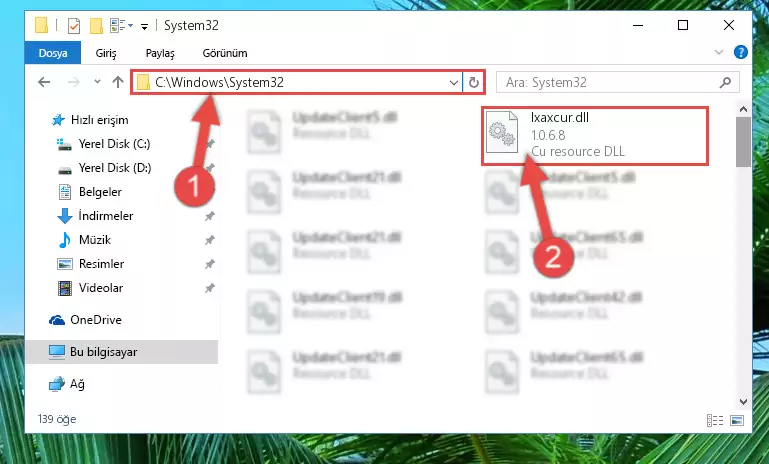This screenshot has width=769, height=464.
Task: Expand the ribbon with the chevron
Action: [x=718, y=52]
